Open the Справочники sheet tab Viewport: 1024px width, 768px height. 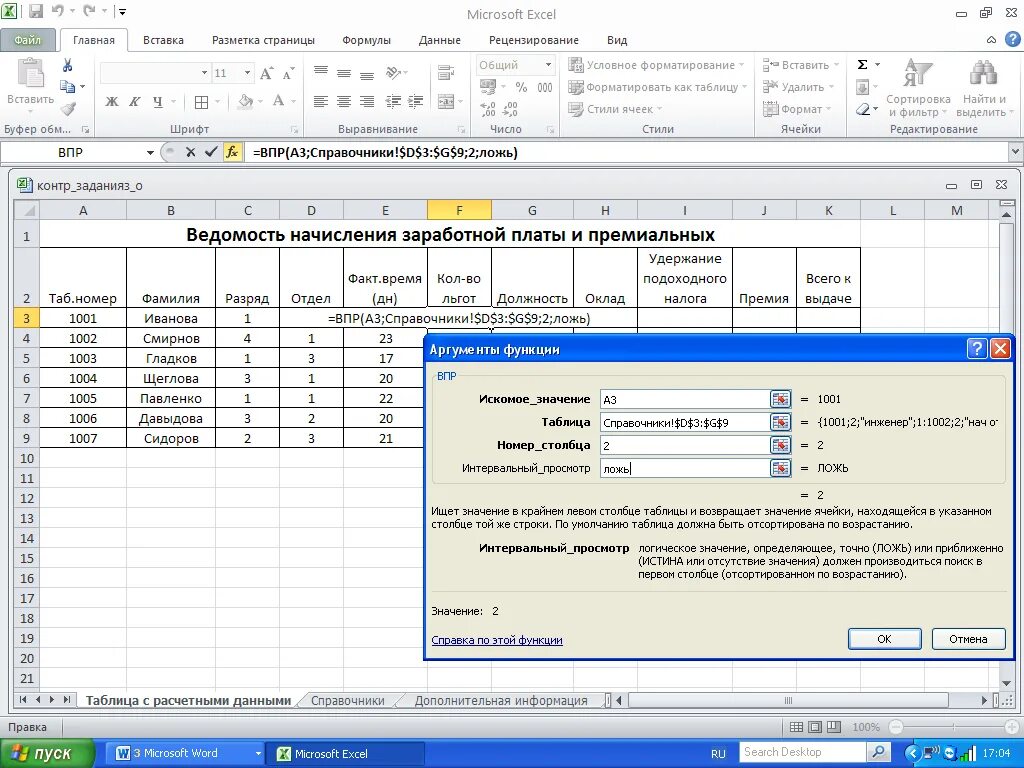(x=347, y=701)
